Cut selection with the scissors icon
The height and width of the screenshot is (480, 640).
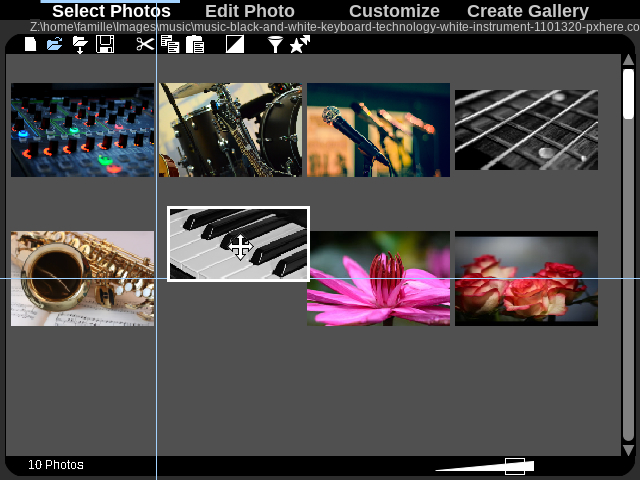pos(145,44)
